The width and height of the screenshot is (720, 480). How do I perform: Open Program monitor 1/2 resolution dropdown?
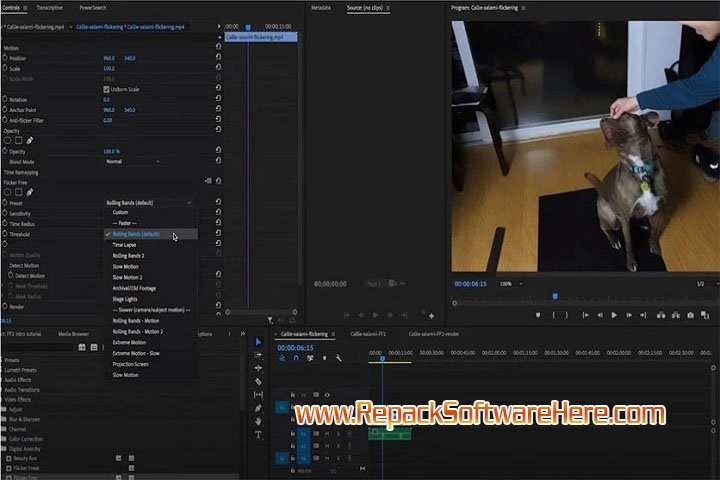706,284
